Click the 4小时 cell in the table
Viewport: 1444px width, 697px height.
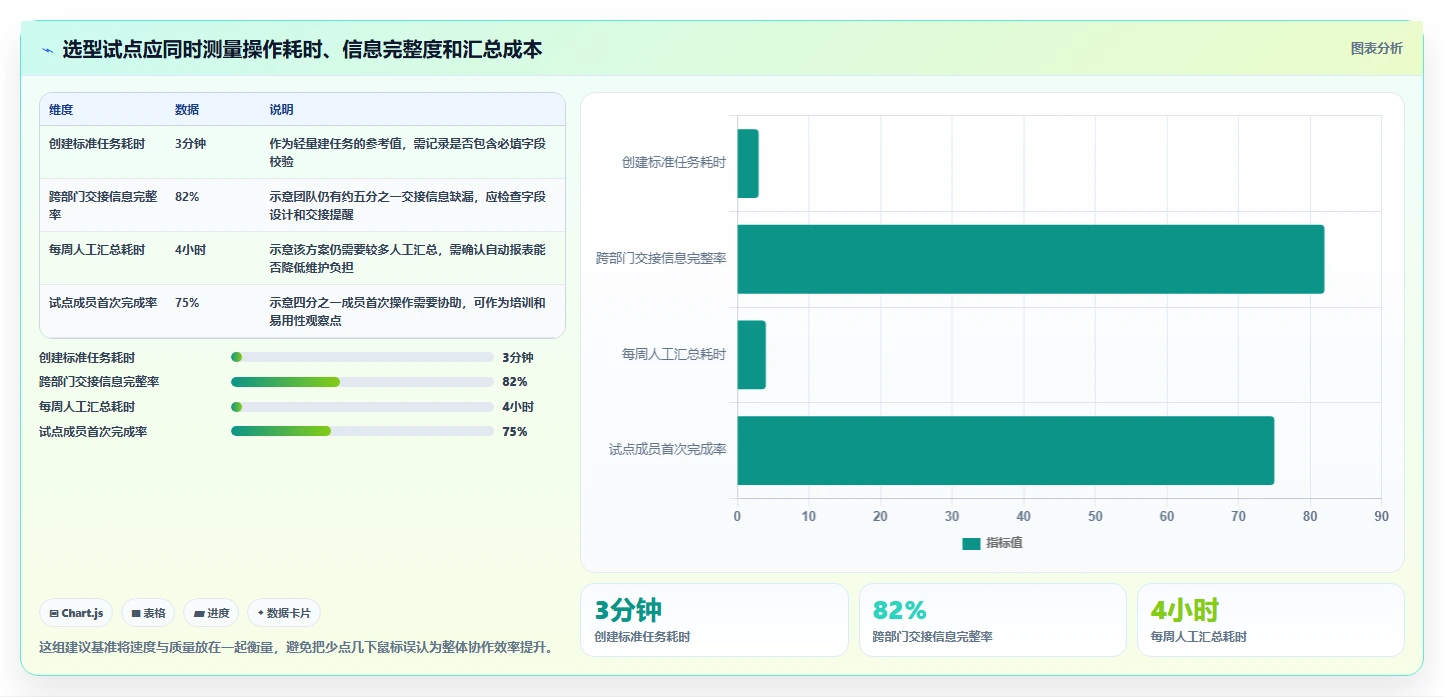click(x=190, y=250)
